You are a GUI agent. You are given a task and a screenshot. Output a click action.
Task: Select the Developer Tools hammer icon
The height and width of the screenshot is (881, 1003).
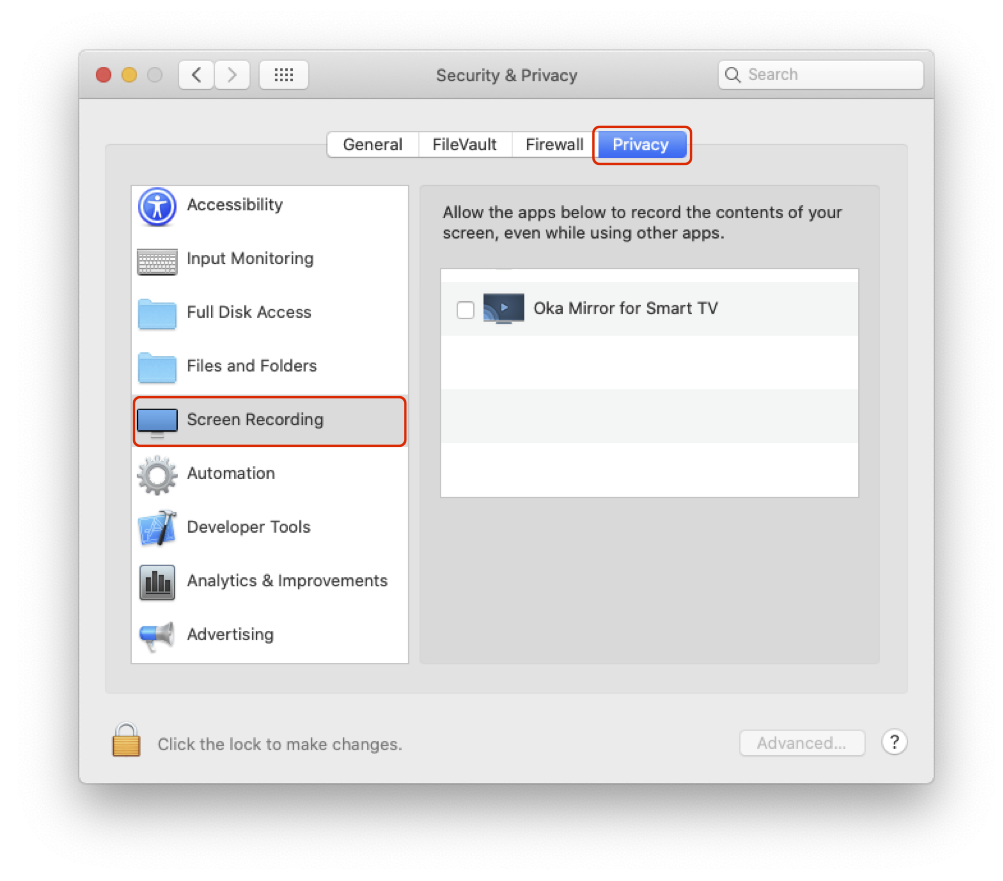click(x=157, y=527)
